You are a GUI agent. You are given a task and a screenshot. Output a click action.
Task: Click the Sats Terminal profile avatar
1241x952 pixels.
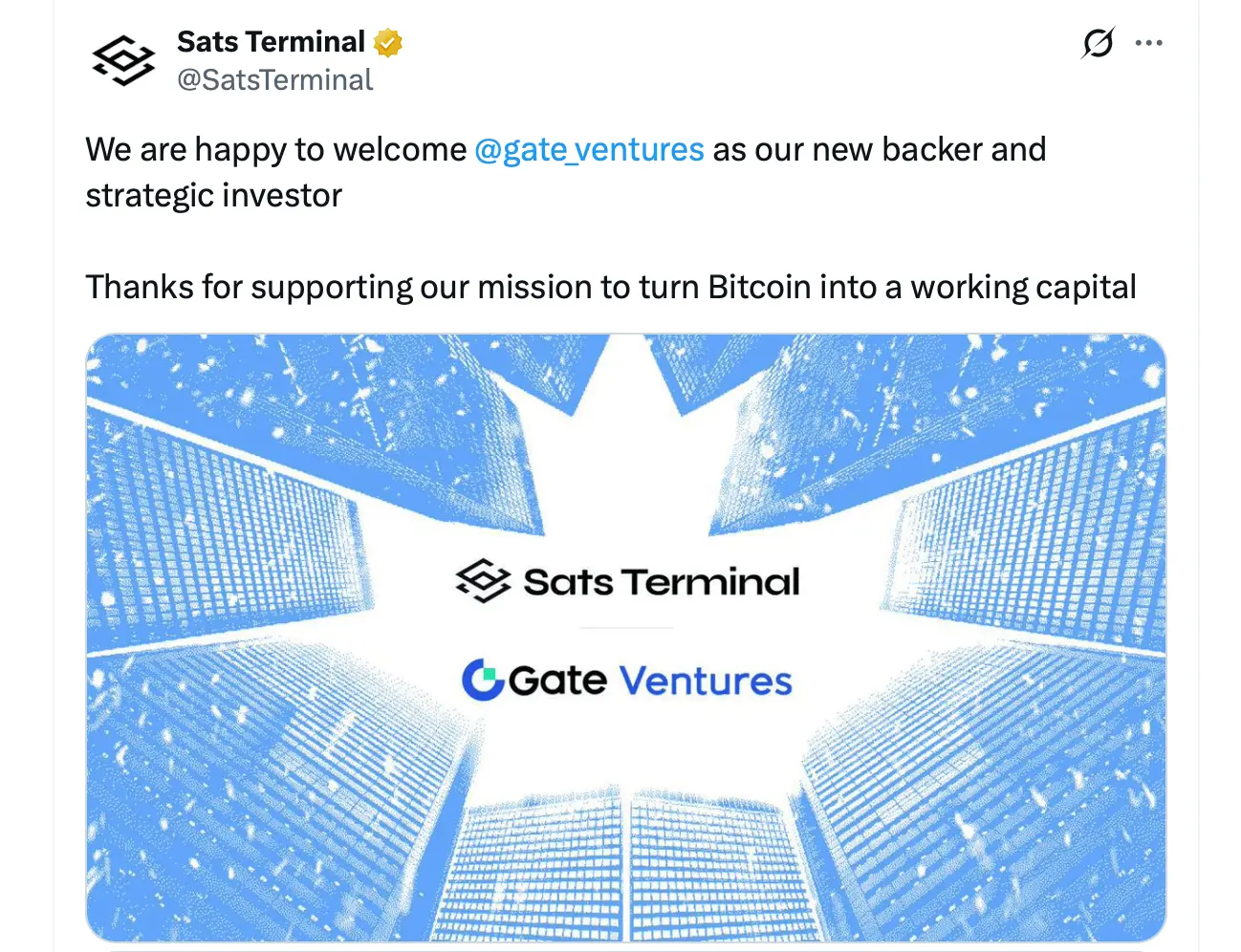pos(125,59)
